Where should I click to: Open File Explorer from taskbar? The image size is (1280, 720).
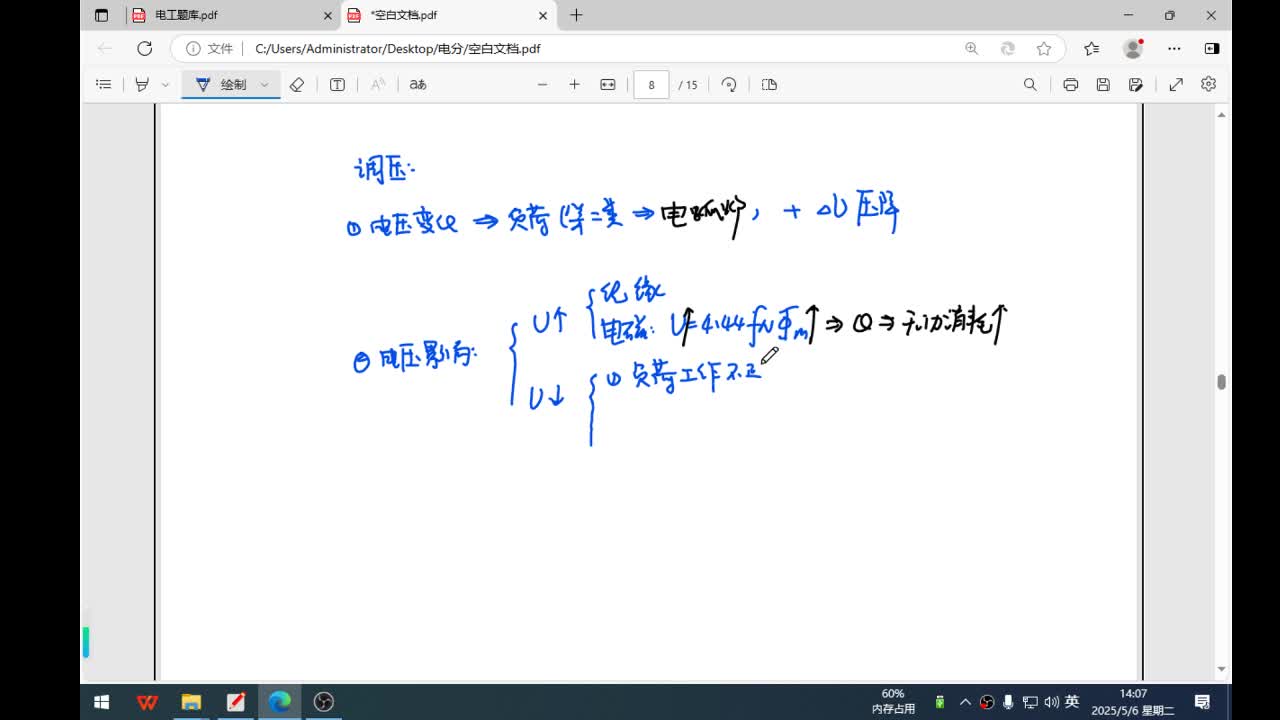coord(191,702)
